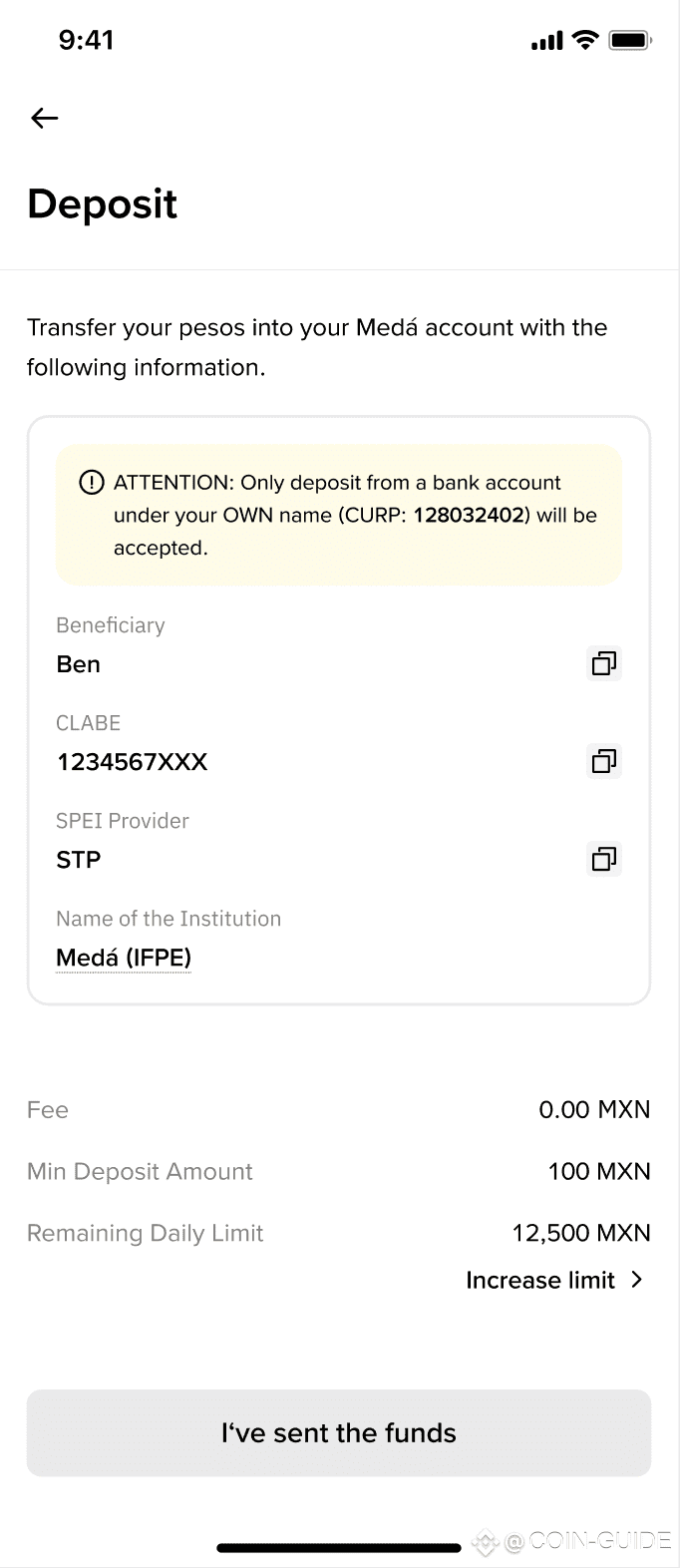The width and height of the screenshot is (680, 1568).
Task: Click the ATTENTION warning info icon
Action: click(x=91, y=483)
